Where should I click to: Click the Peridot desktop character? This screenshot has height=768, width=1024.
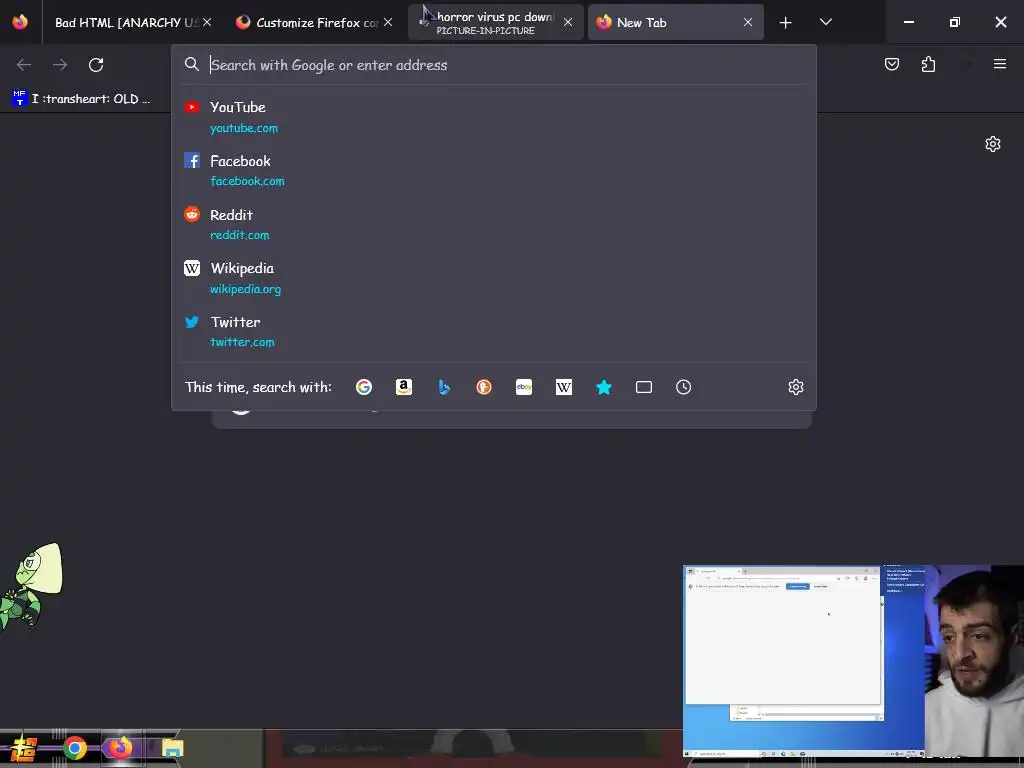click(31, 586)
